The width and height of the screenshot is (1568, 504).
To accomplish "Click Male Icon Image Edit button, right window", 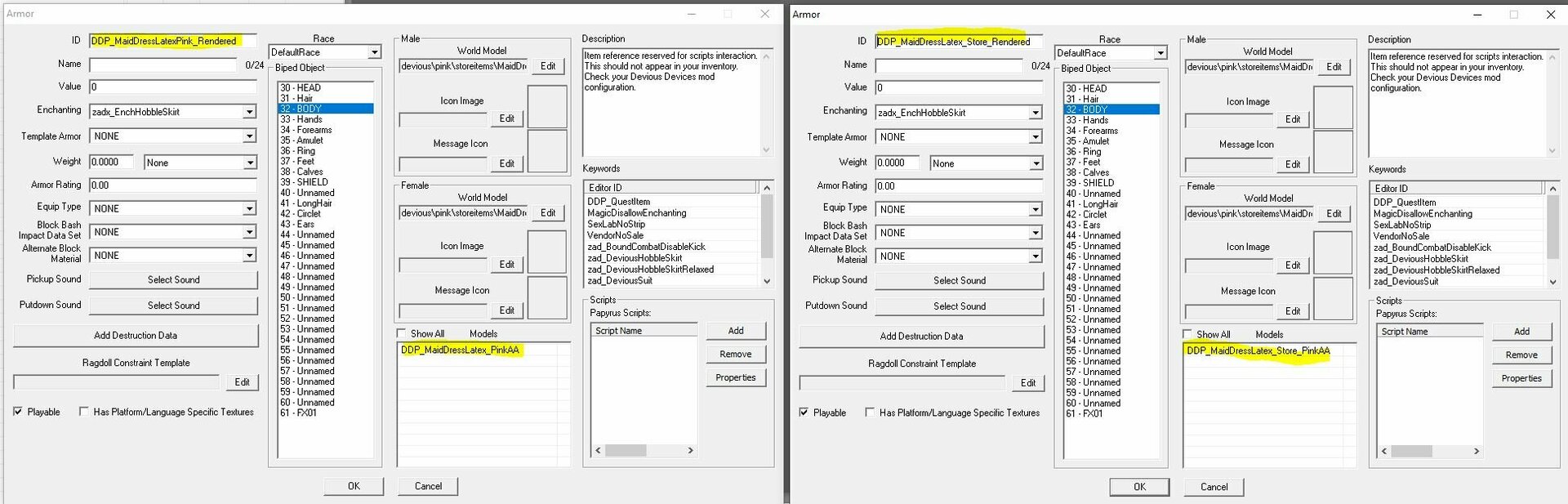I will click(x=1292, y=119).
